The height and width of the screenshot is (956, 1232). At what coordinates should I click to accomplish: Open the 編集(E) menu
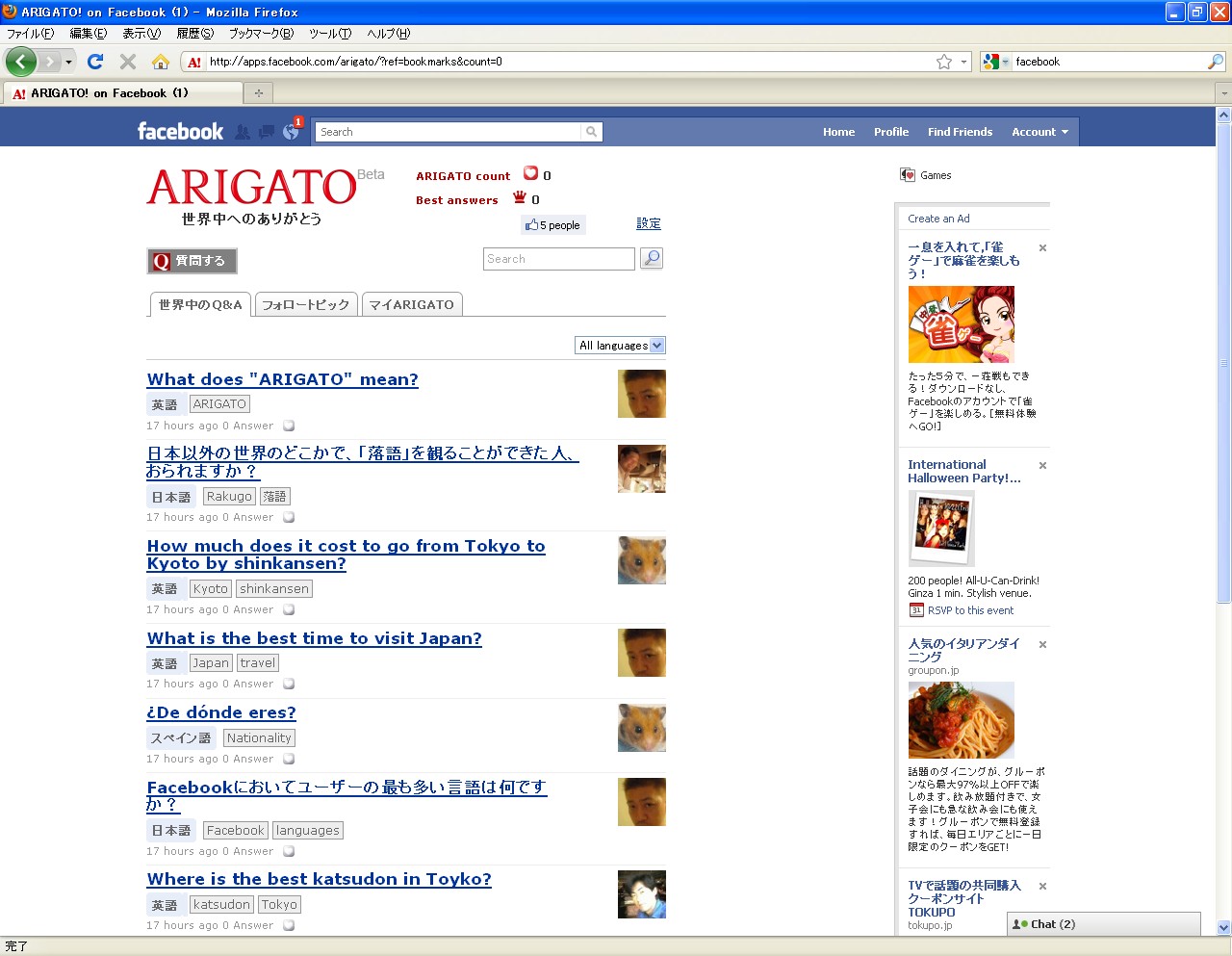coord(89,34)
